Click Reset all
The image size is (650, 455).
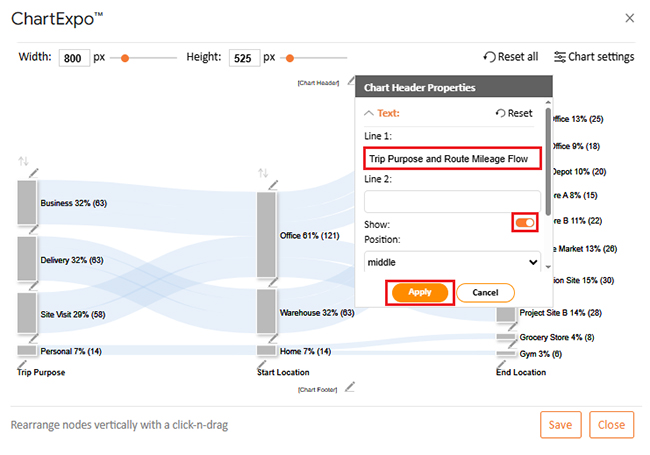(x=511, y=57)
